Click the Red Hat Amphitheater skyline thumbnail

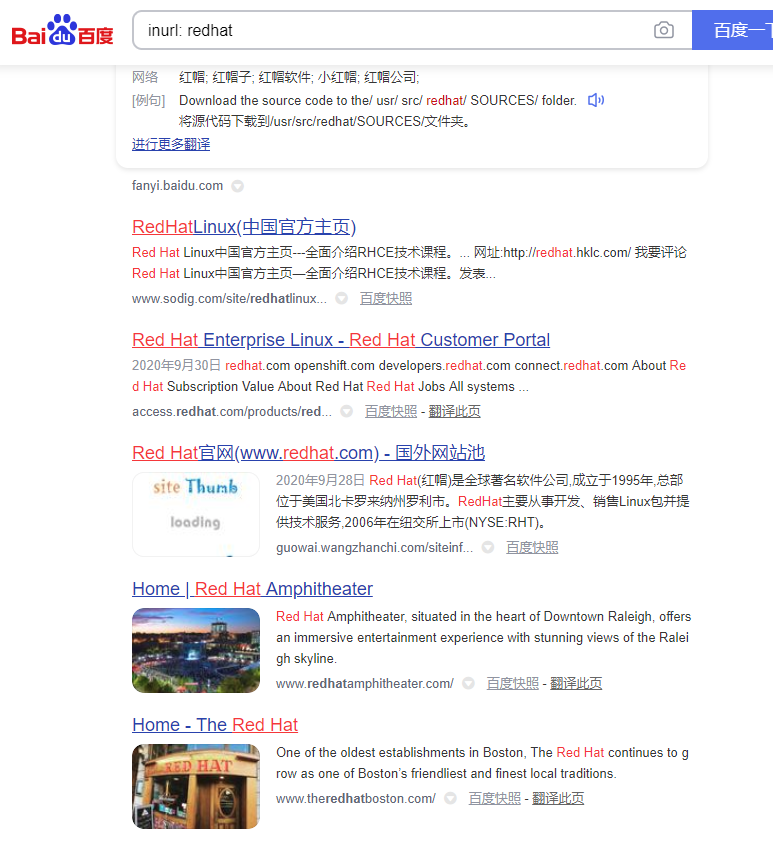tap(196, 650)
